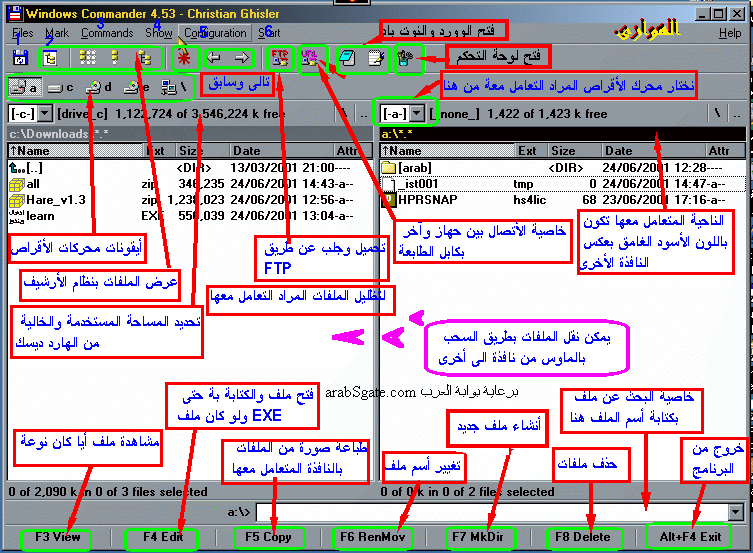The image size is (753, 553).
Task: Click the F5 Copy button
Action: pyautogui.click(x=268, y=537)
